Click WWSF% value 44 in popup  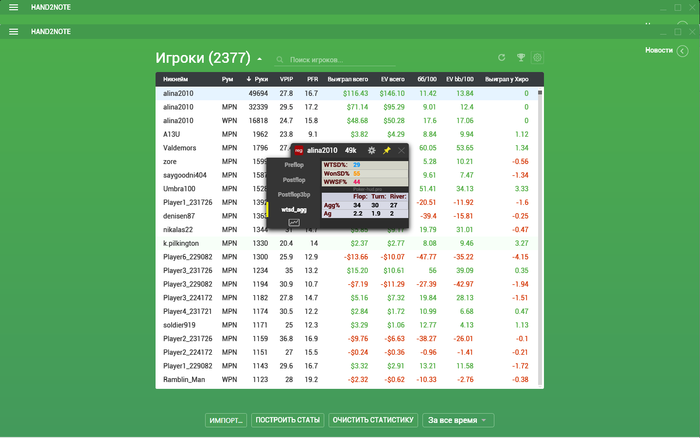pyautogui.click(x=356, y=182)
